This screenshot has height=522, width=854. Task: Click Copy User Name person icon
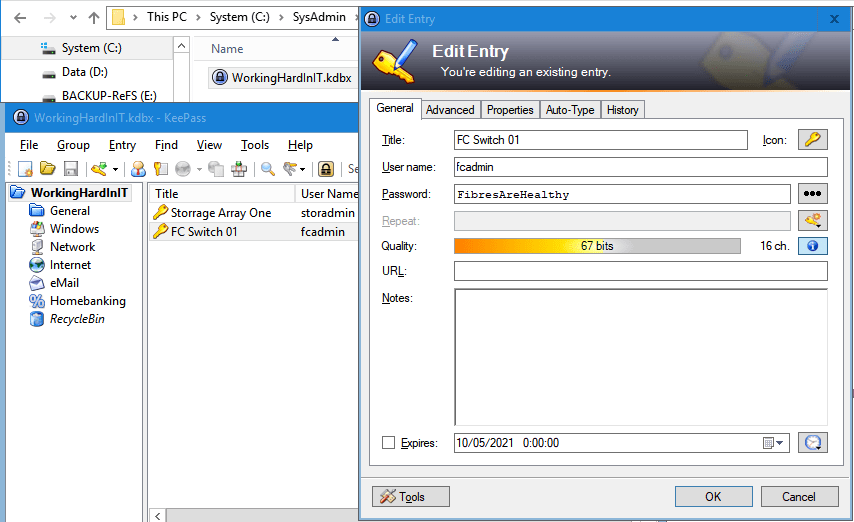(x=138, y=169)
